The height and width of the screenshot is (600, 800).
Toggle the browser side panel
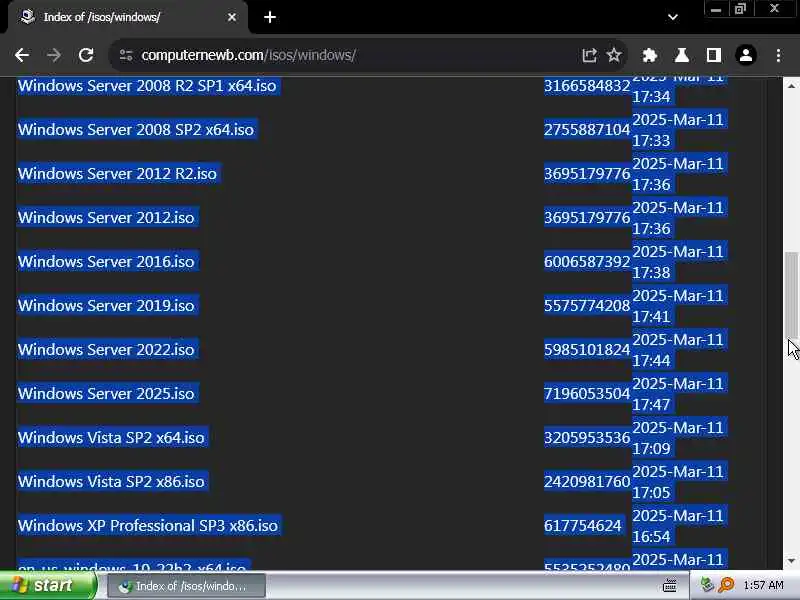click(x=714, y=55)
